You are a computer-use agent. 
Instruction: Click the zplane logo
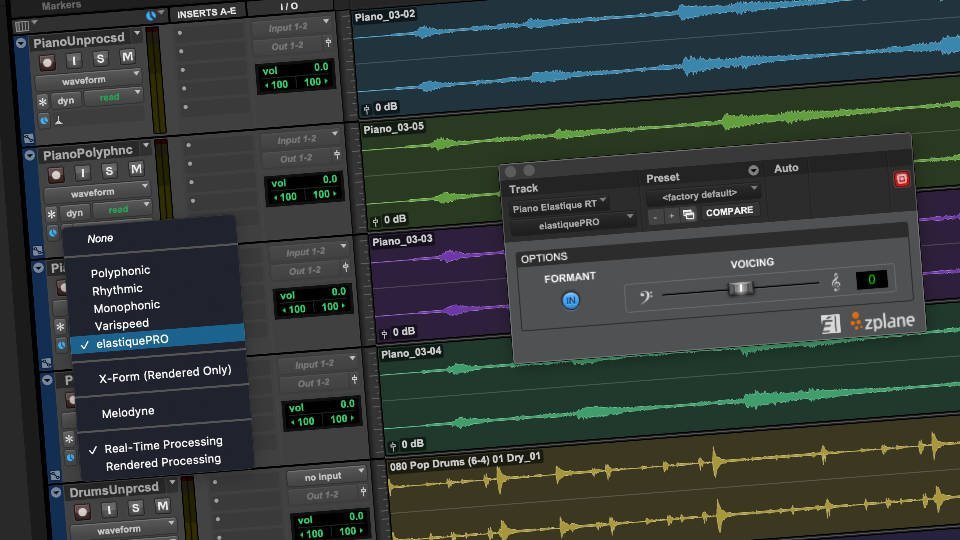(x=882, y=321)
